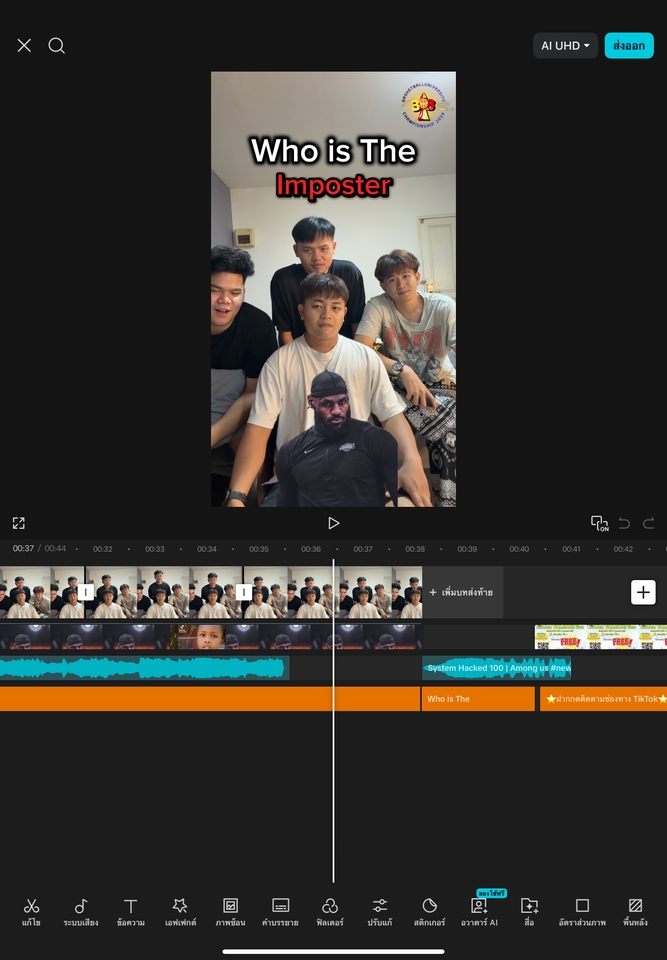This screenshot has height=960, width=667.
Task: Select the long orange text clip
Action: [x=209, y=699]
